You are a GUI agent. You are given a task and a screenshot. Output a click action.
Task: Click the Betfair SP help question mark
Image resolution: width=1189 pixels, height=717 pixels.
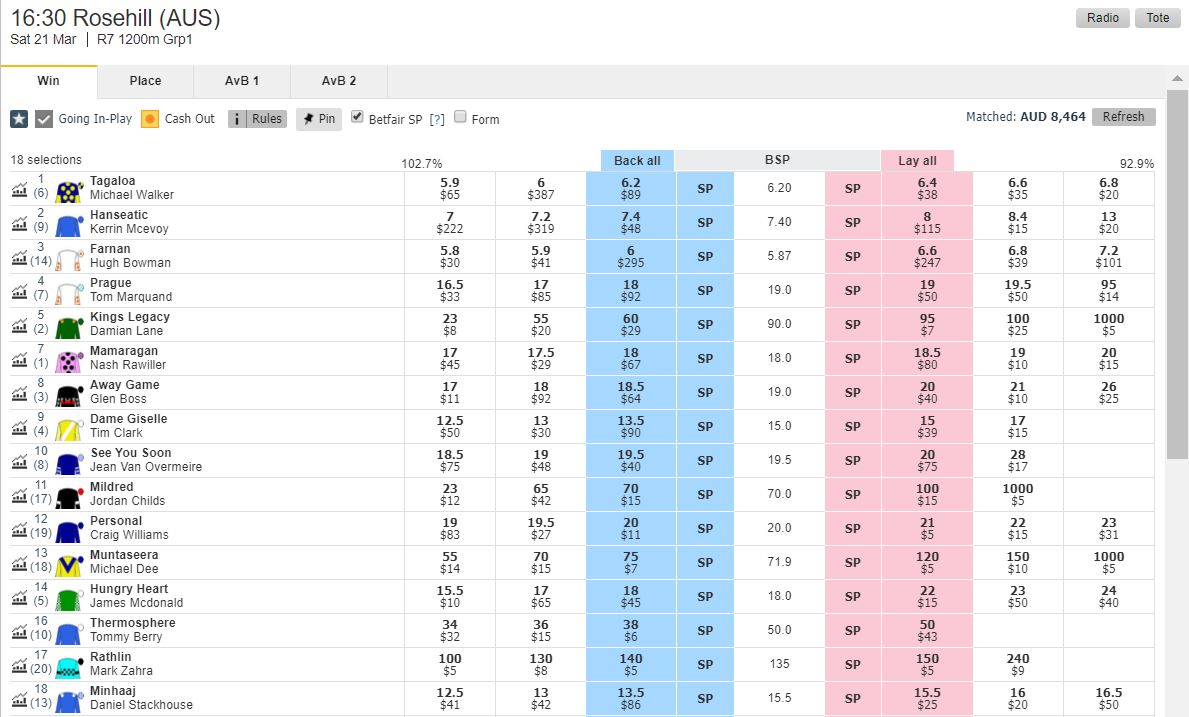[x=437, y=119]
